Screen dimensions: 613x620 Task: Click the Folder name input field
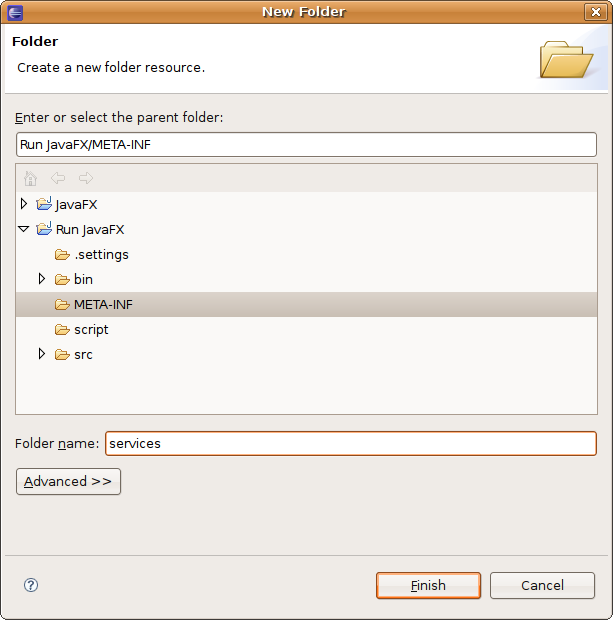(x=350, y=443)
